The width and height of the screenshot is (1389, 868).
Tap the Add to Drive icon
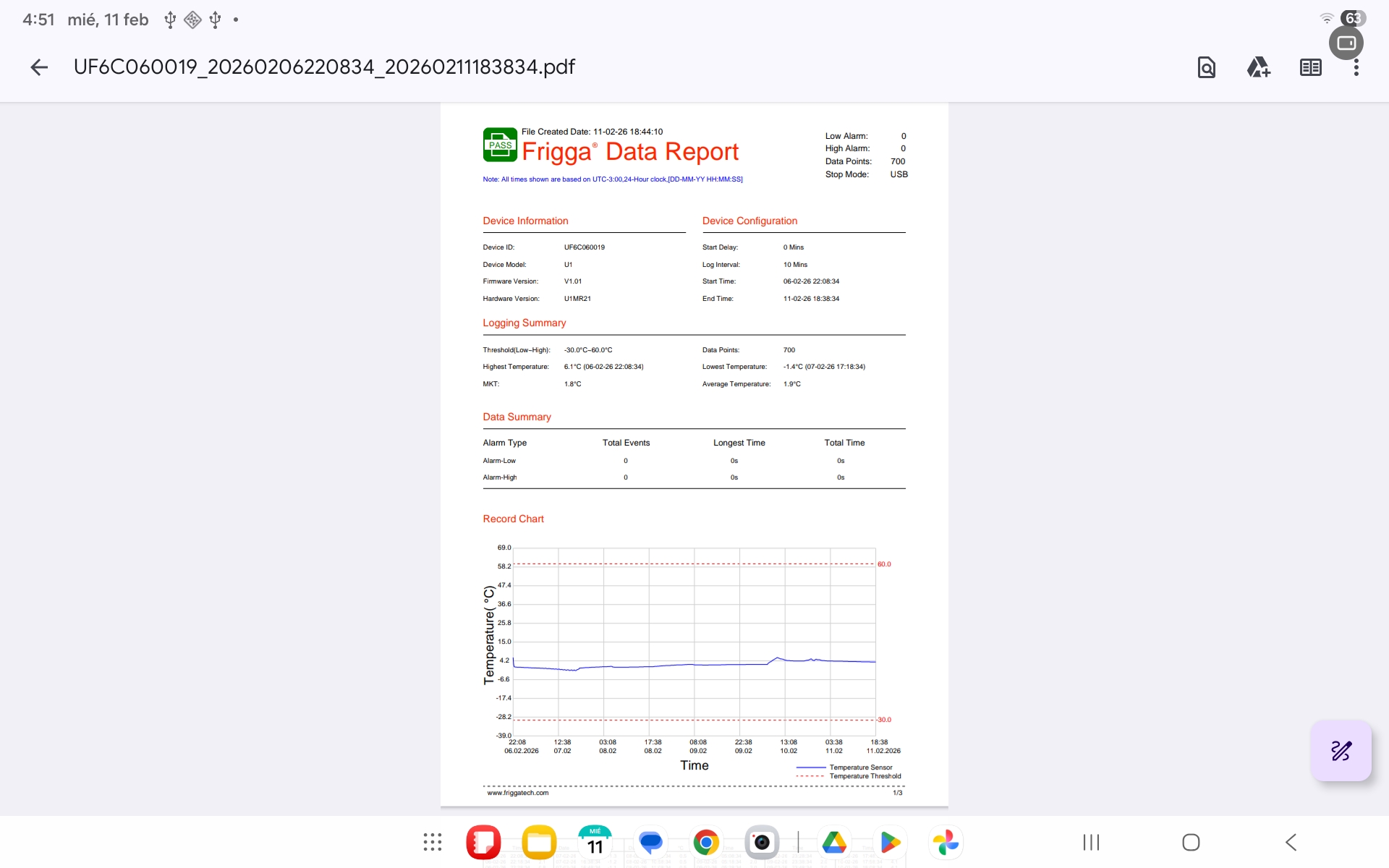pos(1258,67)
